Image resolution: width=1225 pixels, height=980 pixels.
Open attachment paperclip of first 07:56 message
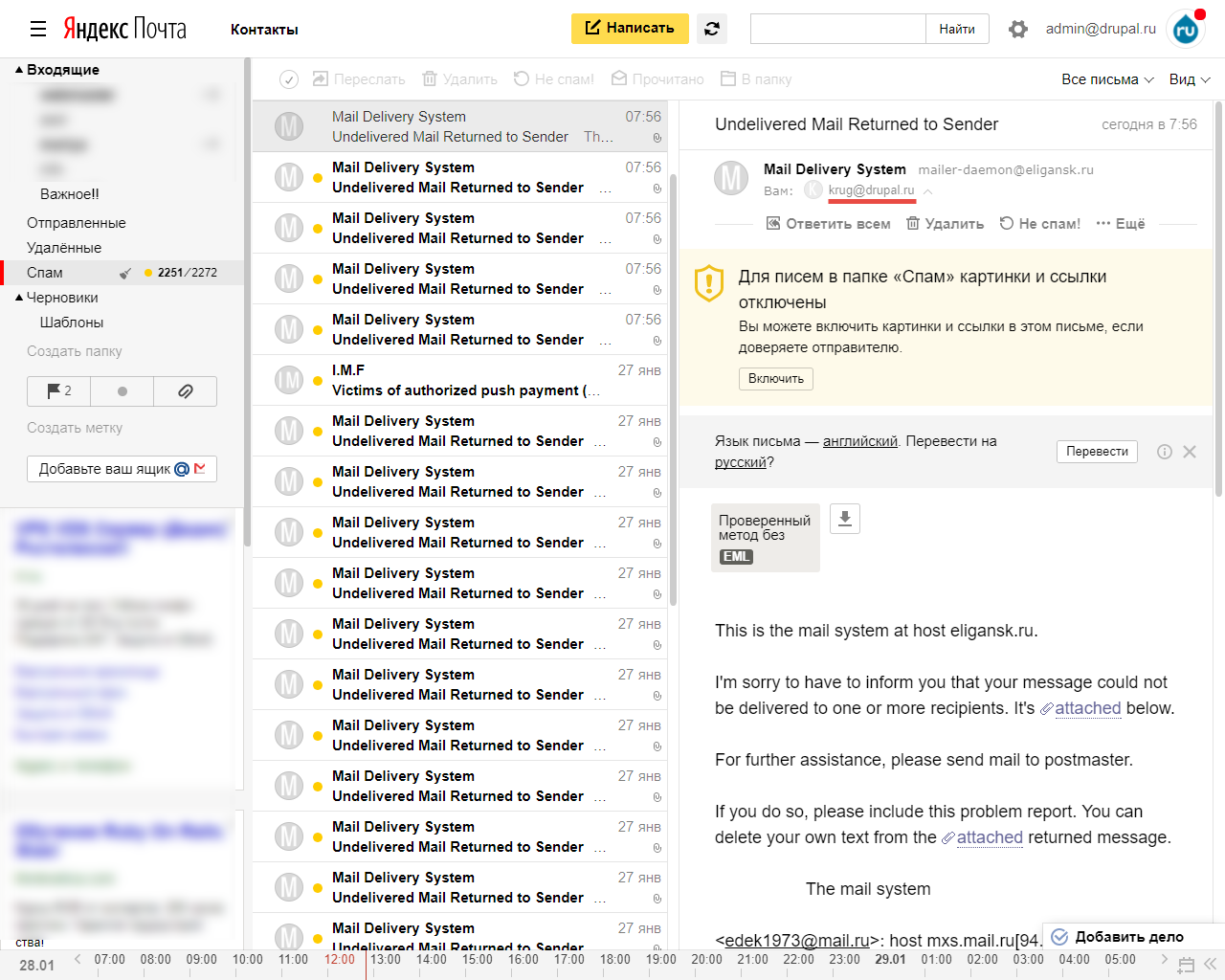click(657, 138)
